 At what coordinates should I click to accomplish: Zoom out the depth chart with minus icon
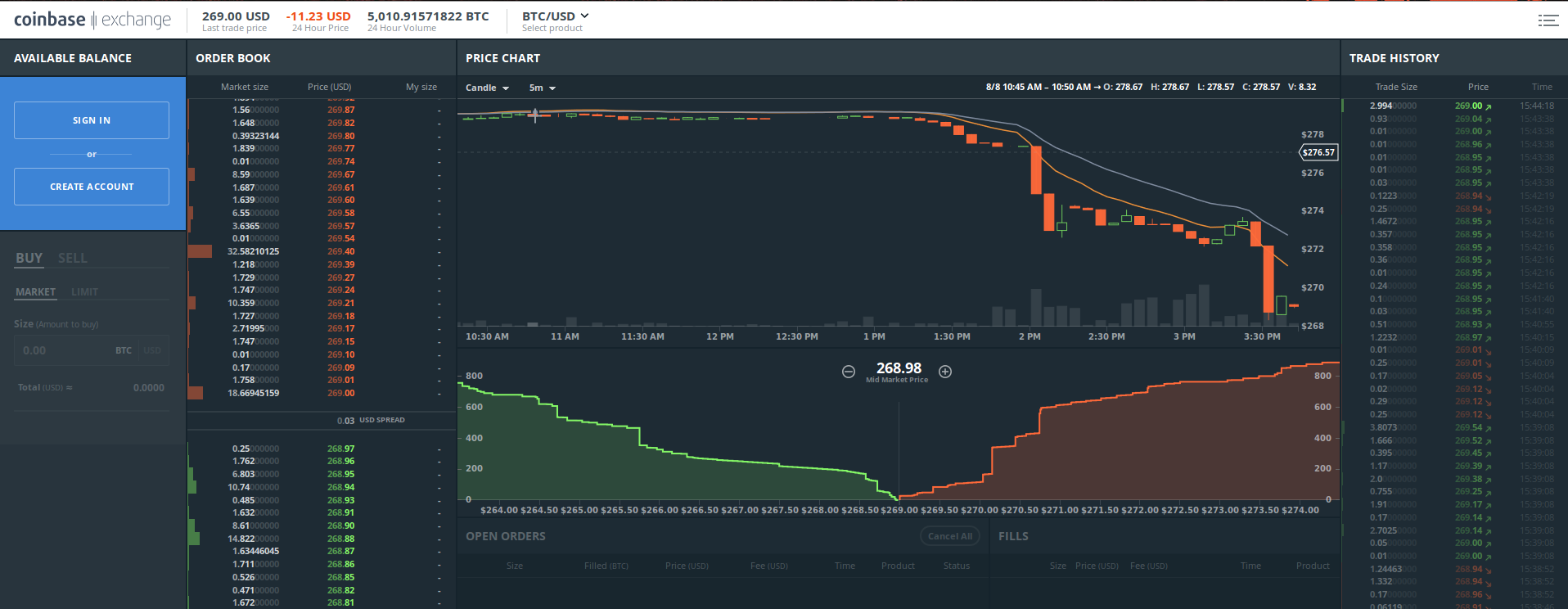[x=849, y=372]
